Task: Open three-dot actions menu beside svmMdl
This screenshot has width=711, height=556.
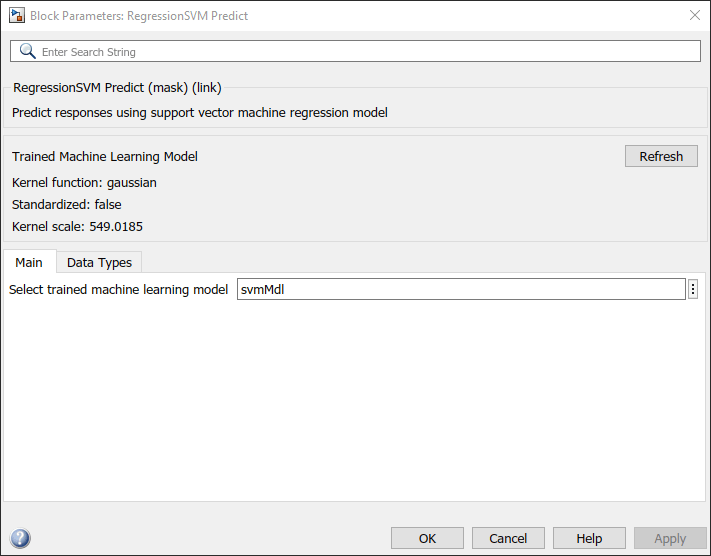Action: tap(693, 289)
